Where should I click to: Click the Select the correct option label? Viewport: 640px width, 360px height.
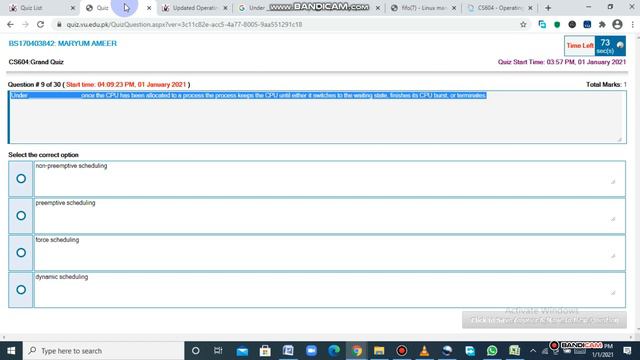pyautogui.click(x=43, y=155)
